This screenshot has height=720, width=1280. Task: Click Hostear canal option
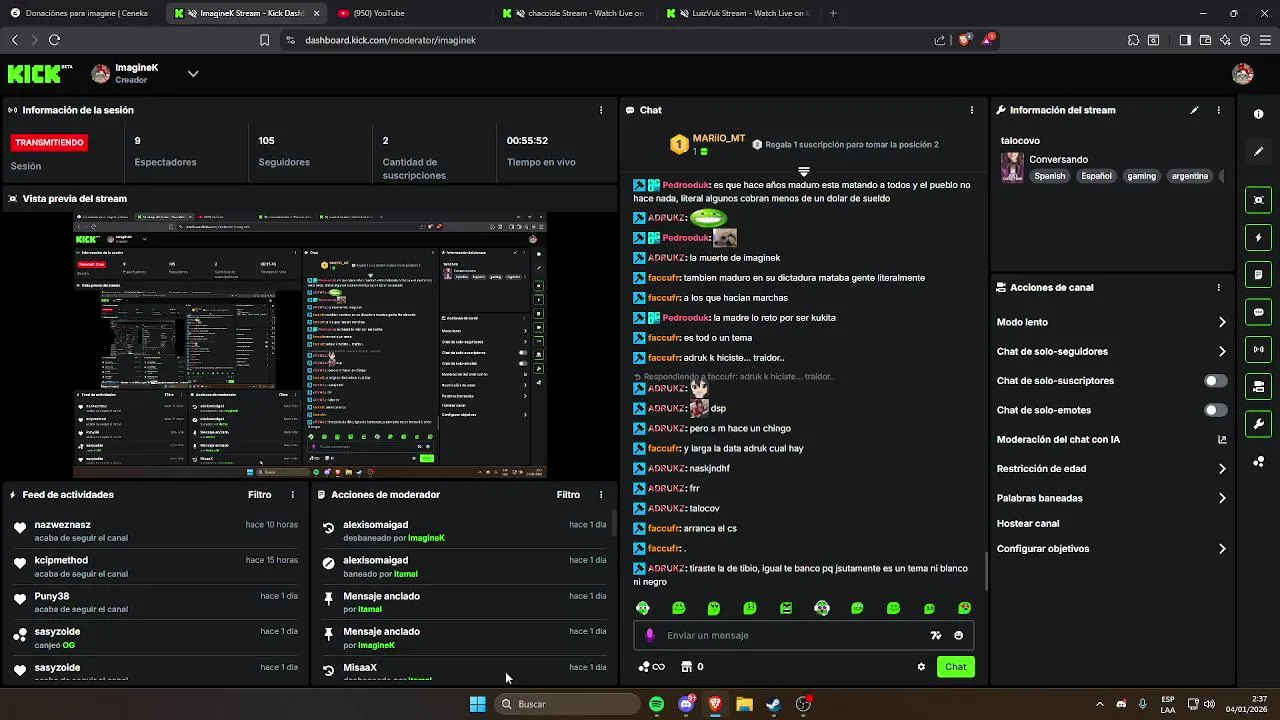coord(1028,524)
